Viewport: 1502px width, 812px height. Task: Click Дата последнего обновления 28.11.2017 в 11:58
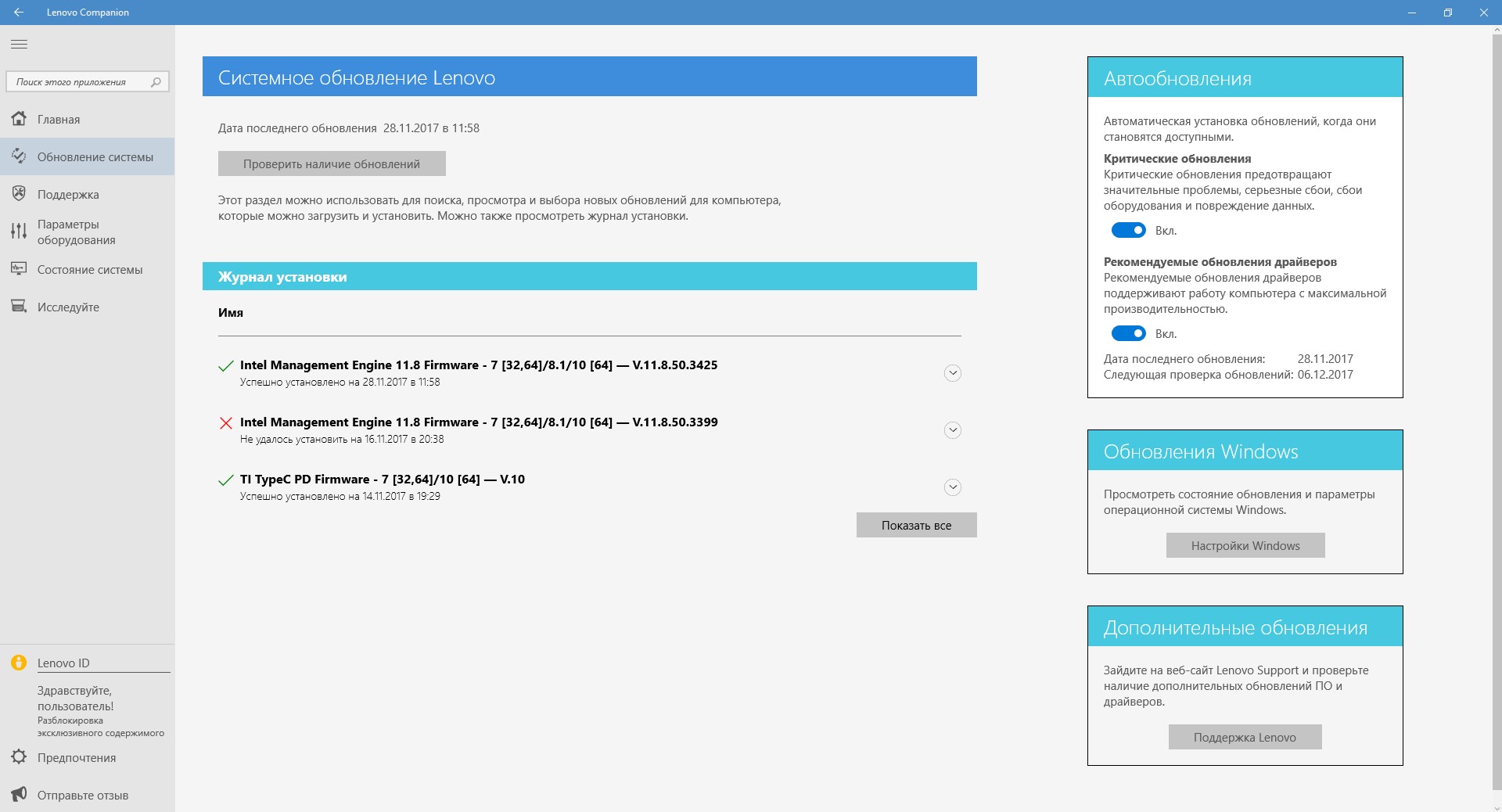pyautogui.click(x=349, y=128)
